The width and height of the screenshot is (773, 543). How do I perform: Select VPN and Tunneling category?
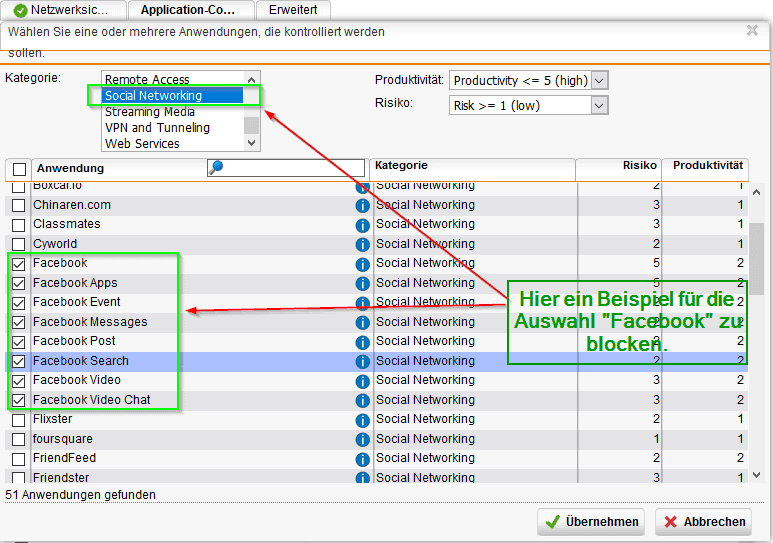[157, 127]
